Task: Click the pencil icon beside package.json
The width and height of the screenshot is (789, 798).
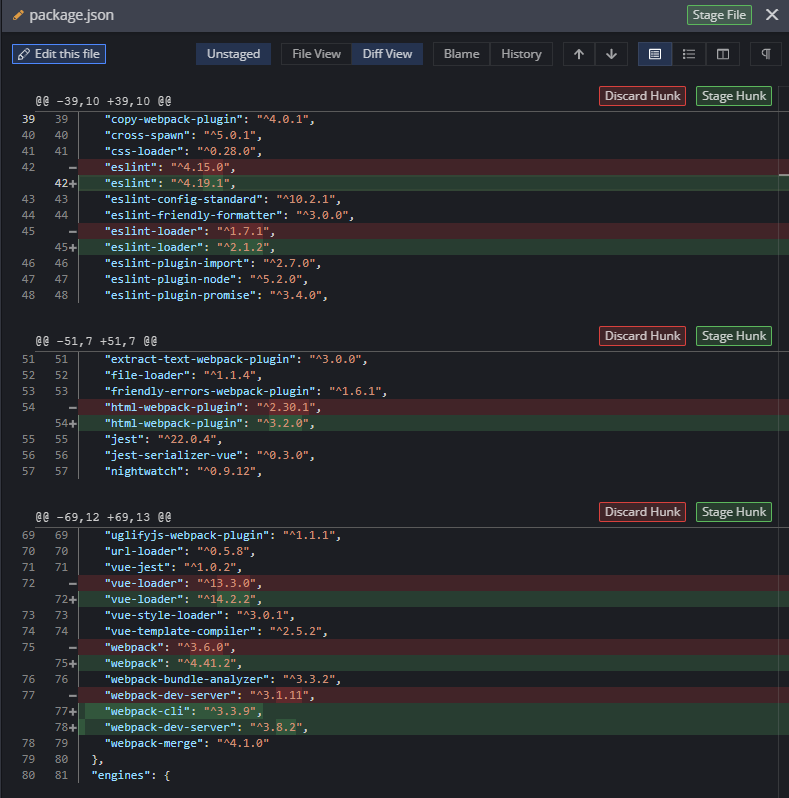Action: click(x=18, y=15)
